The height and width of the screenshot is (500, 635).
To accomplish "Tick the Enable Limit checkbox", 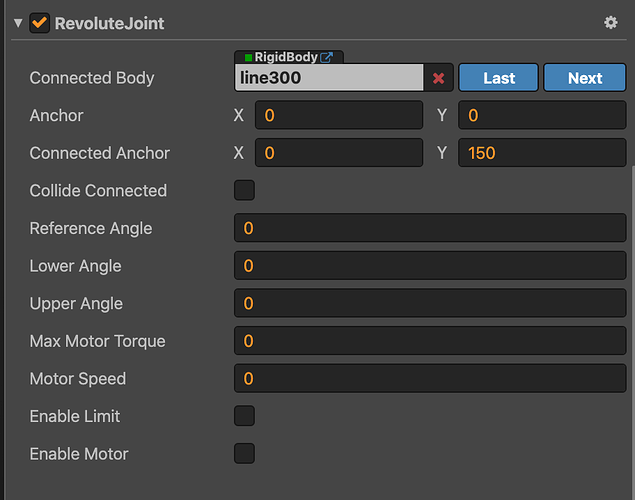I will (244, 416).
